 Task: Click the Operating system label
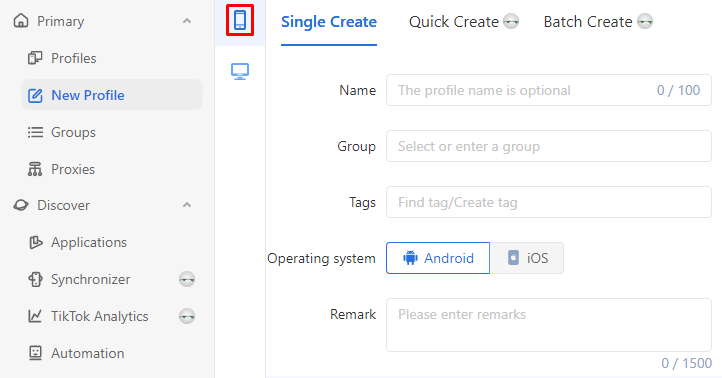321,259
